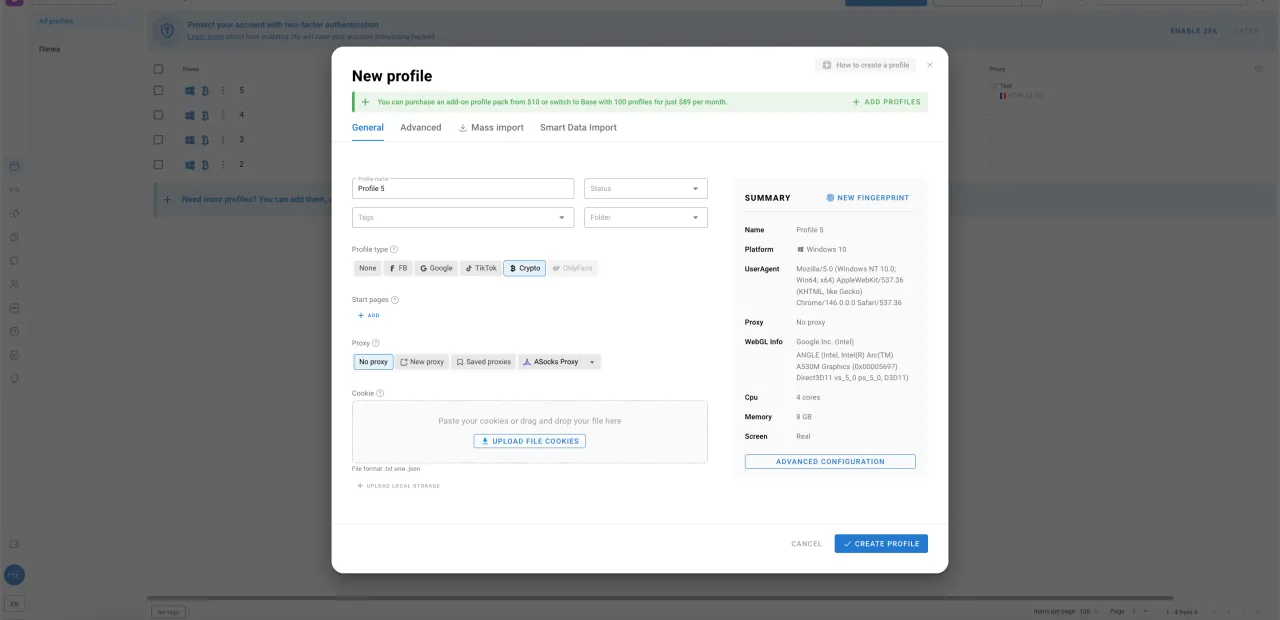
Task: Click the Start pages help icon
Action: 395,300
